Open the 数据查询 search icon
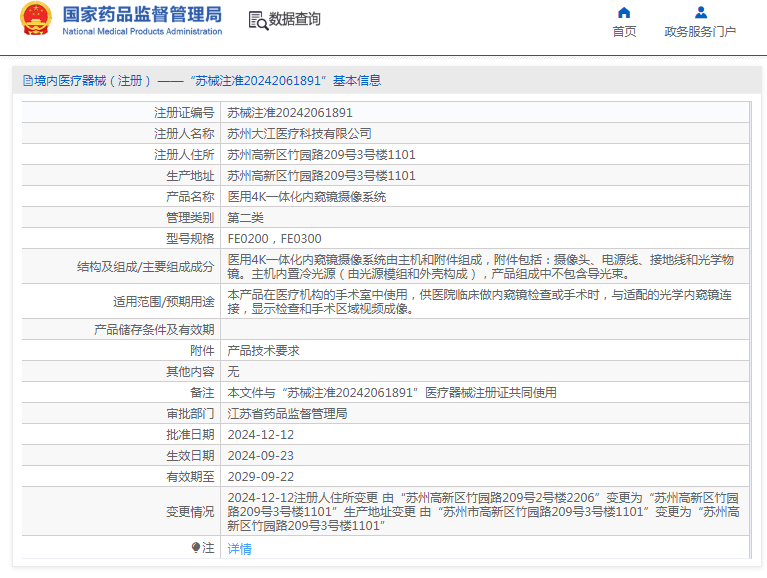Viewport: 767px width, 578px height. (x=258, y=21)
